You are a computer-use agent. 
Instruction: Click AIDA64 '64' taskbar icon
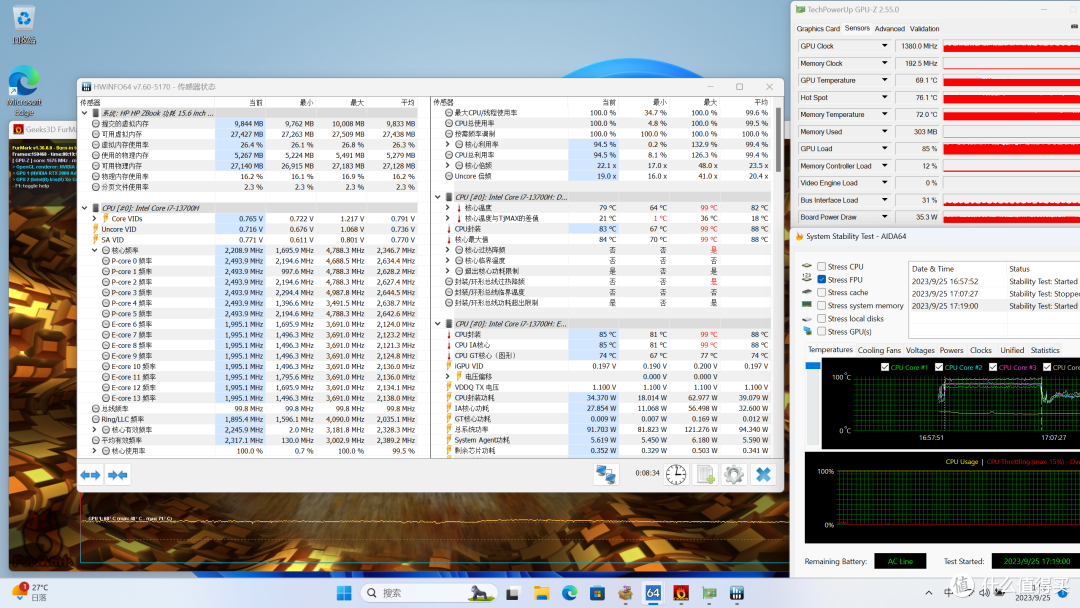tap(653, 593)
